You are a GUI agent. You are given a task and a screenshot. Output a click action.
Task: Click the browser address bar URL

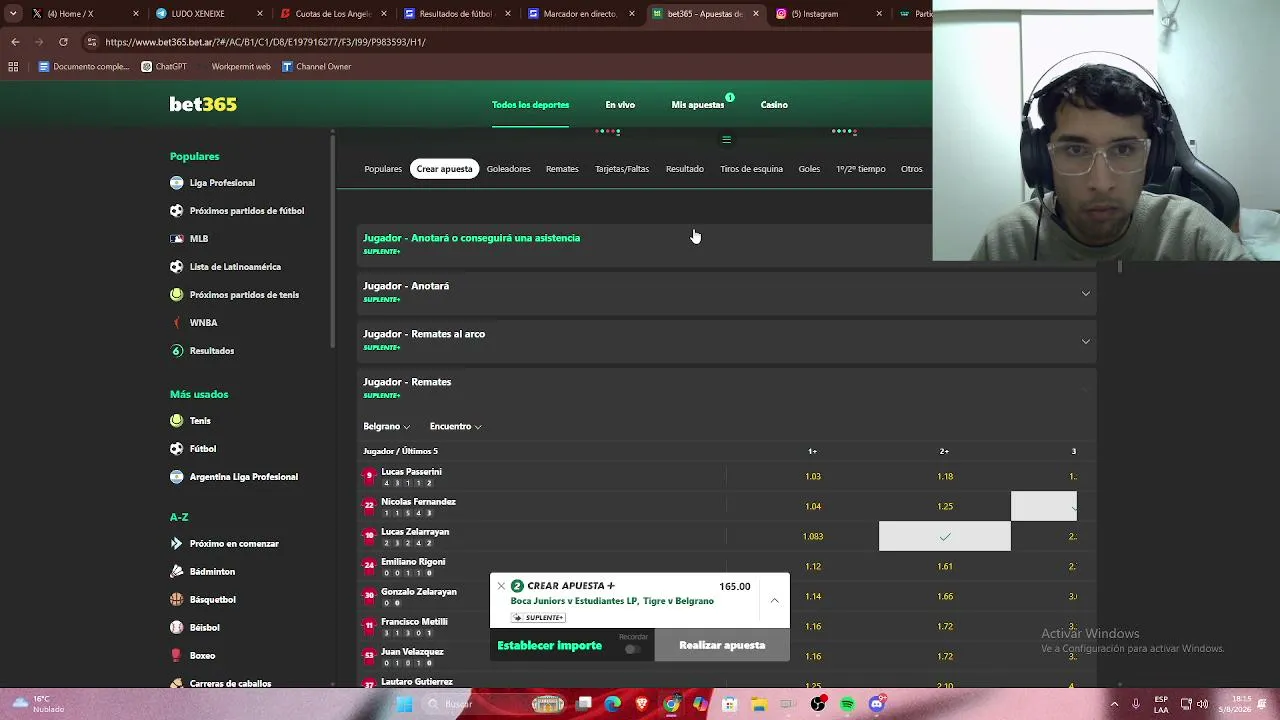click(265, 42)
